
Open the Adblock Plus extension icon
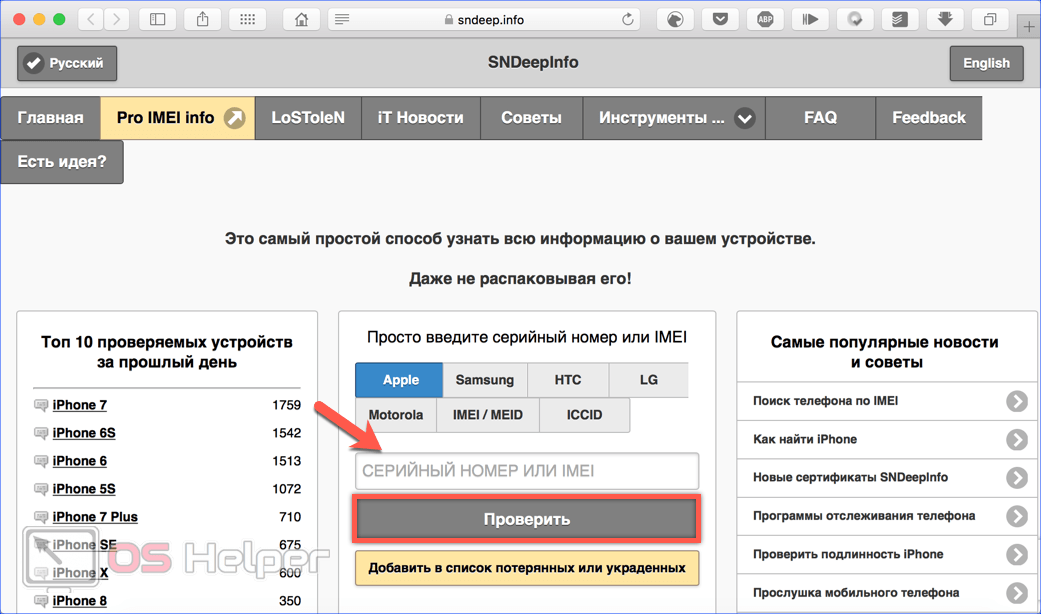(x=765, y=19)
